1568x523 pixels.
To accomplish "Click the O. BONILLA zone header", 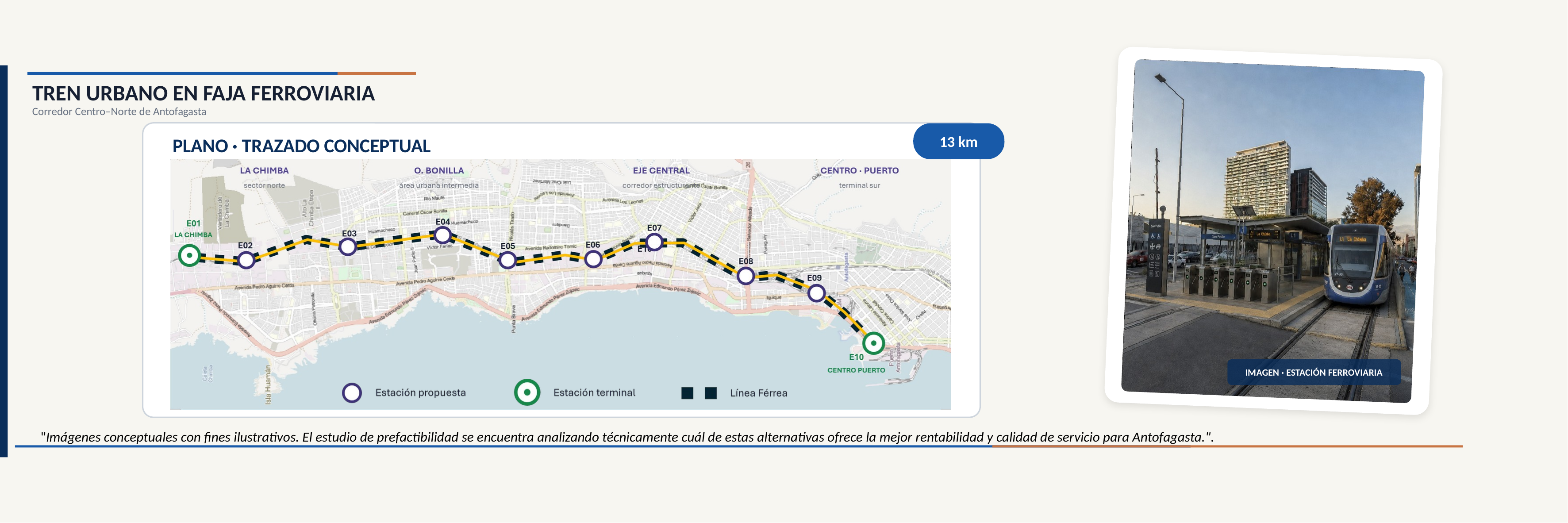I will [x=439, y=170].
